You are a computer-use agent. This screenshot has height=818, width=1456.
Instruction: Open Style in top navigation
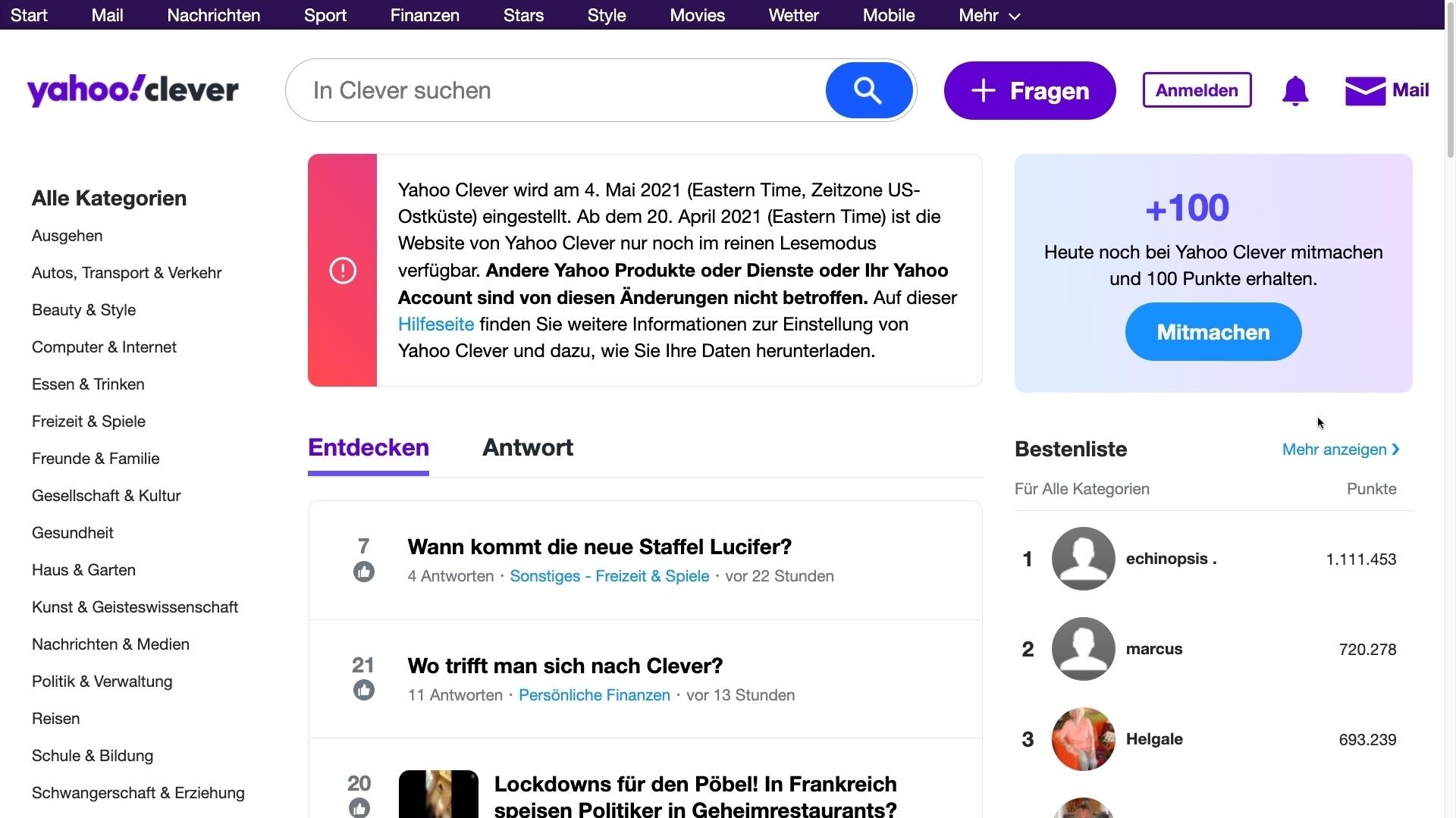coord(607,15)
